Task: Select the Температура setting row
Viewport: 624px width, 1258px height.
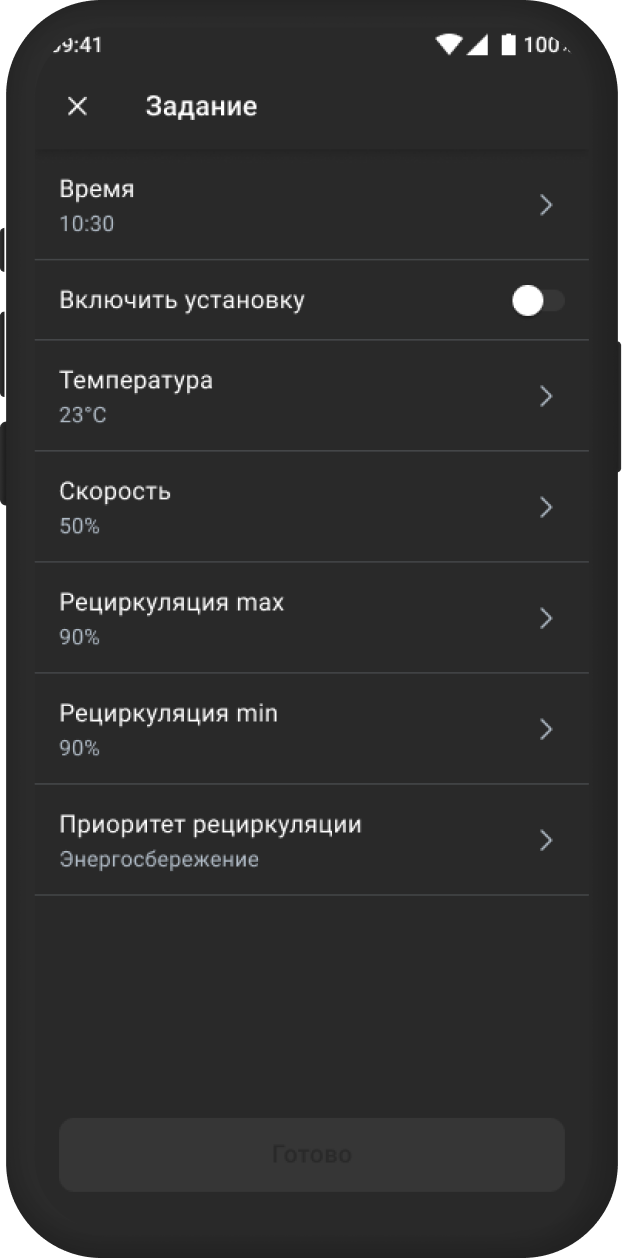Action: (312, 396)
